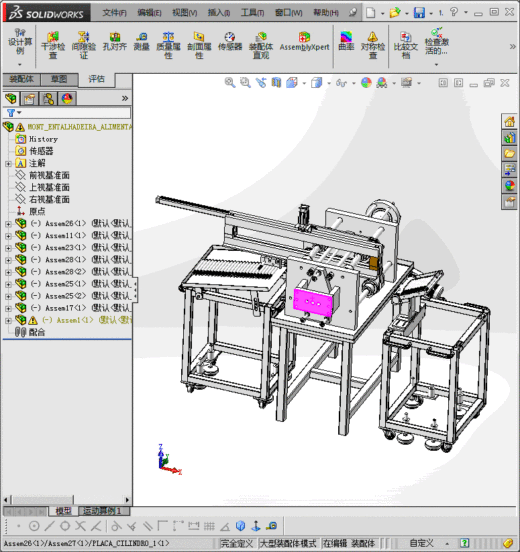Viewport: 520px width, 552px height.
Task: Pin the menu bar with pushpin
Action: (x=353, y=13)
